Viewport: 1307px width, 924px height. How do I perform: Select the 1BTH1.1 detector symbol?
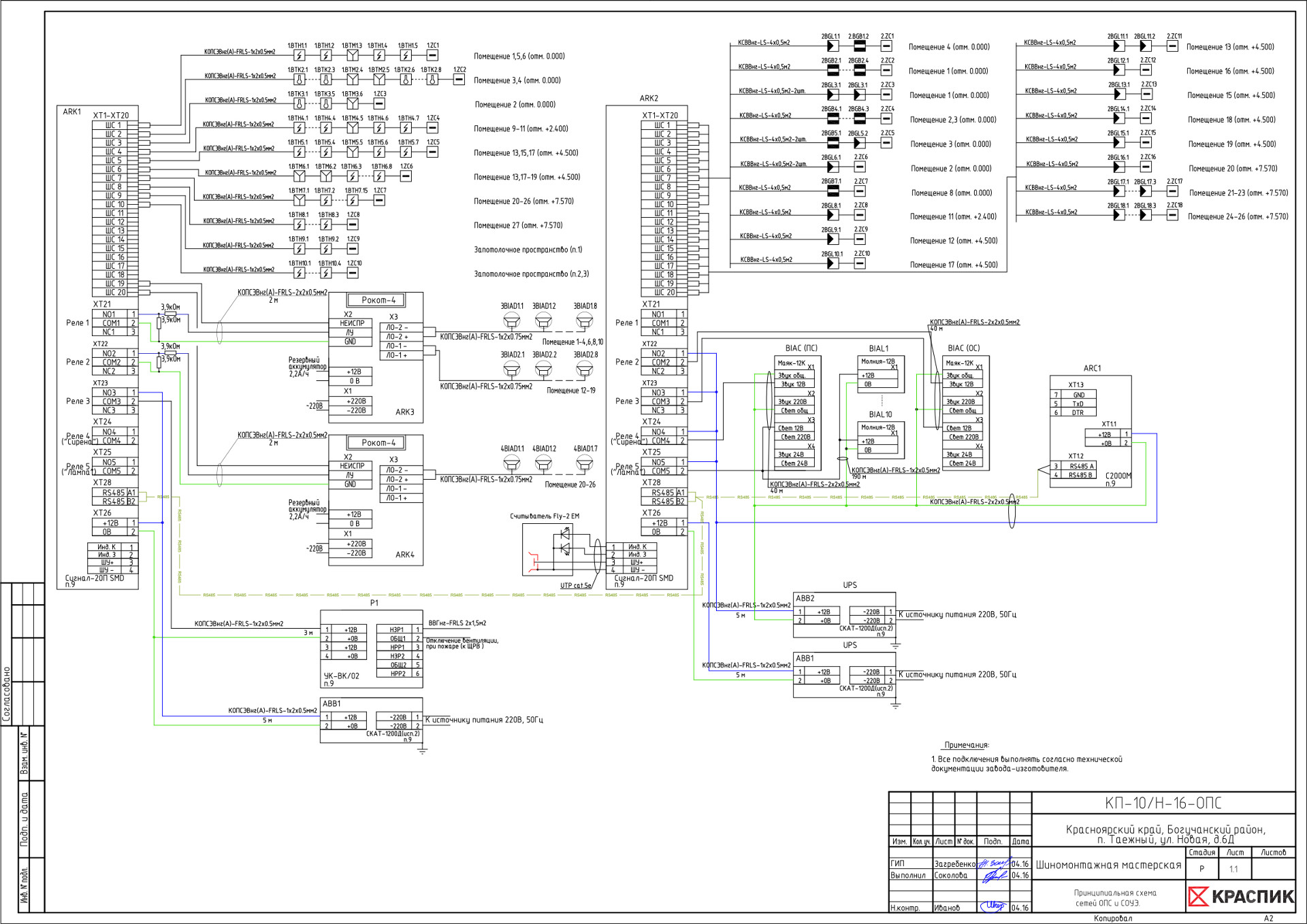point(299,56)
